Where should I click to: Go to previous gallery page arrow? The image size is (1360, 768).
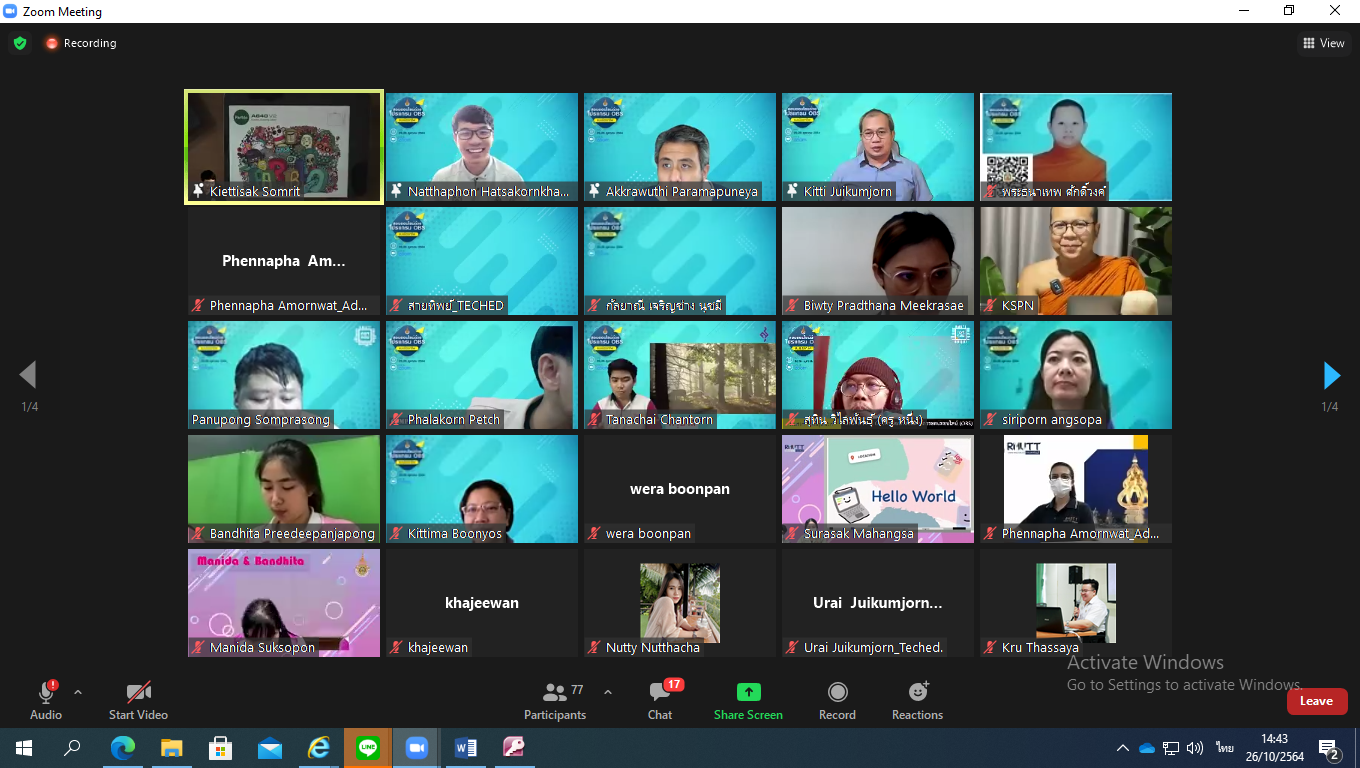coord(28,375)
